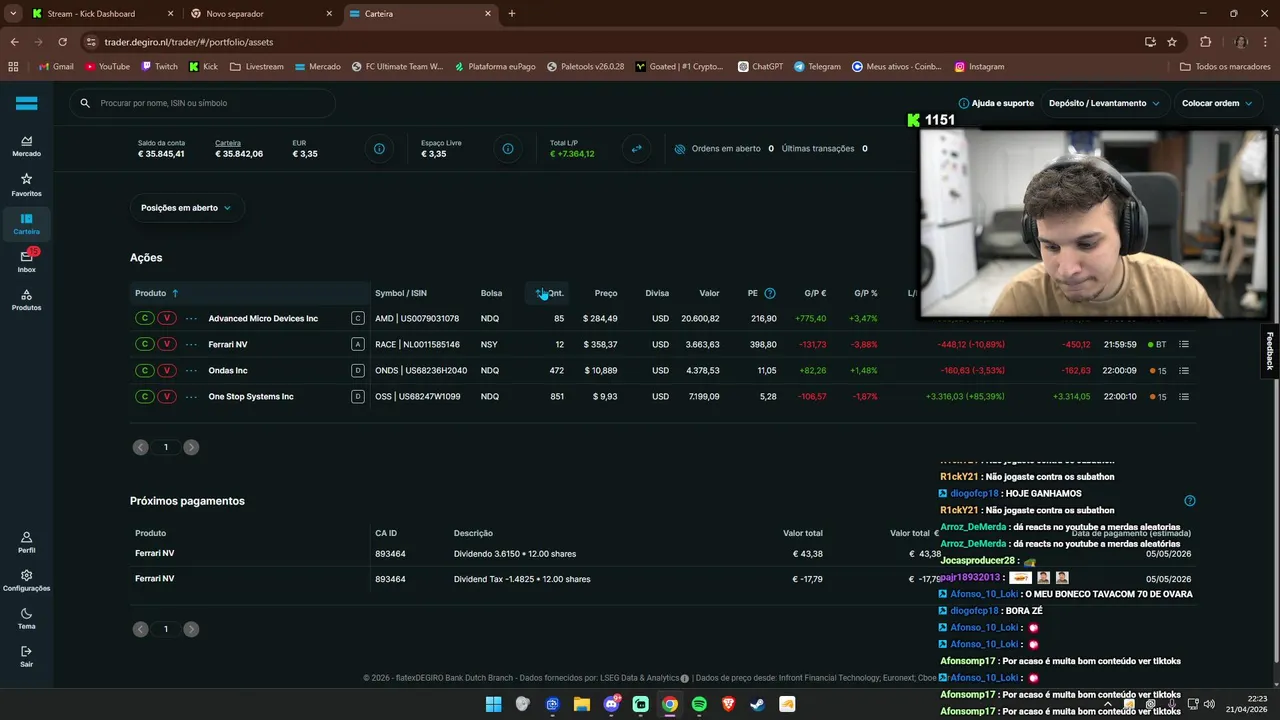The height and width of the screenshot is (720, 1280).
Task: Open the ChatGPT bookmark
Action: tap(760, 67)
